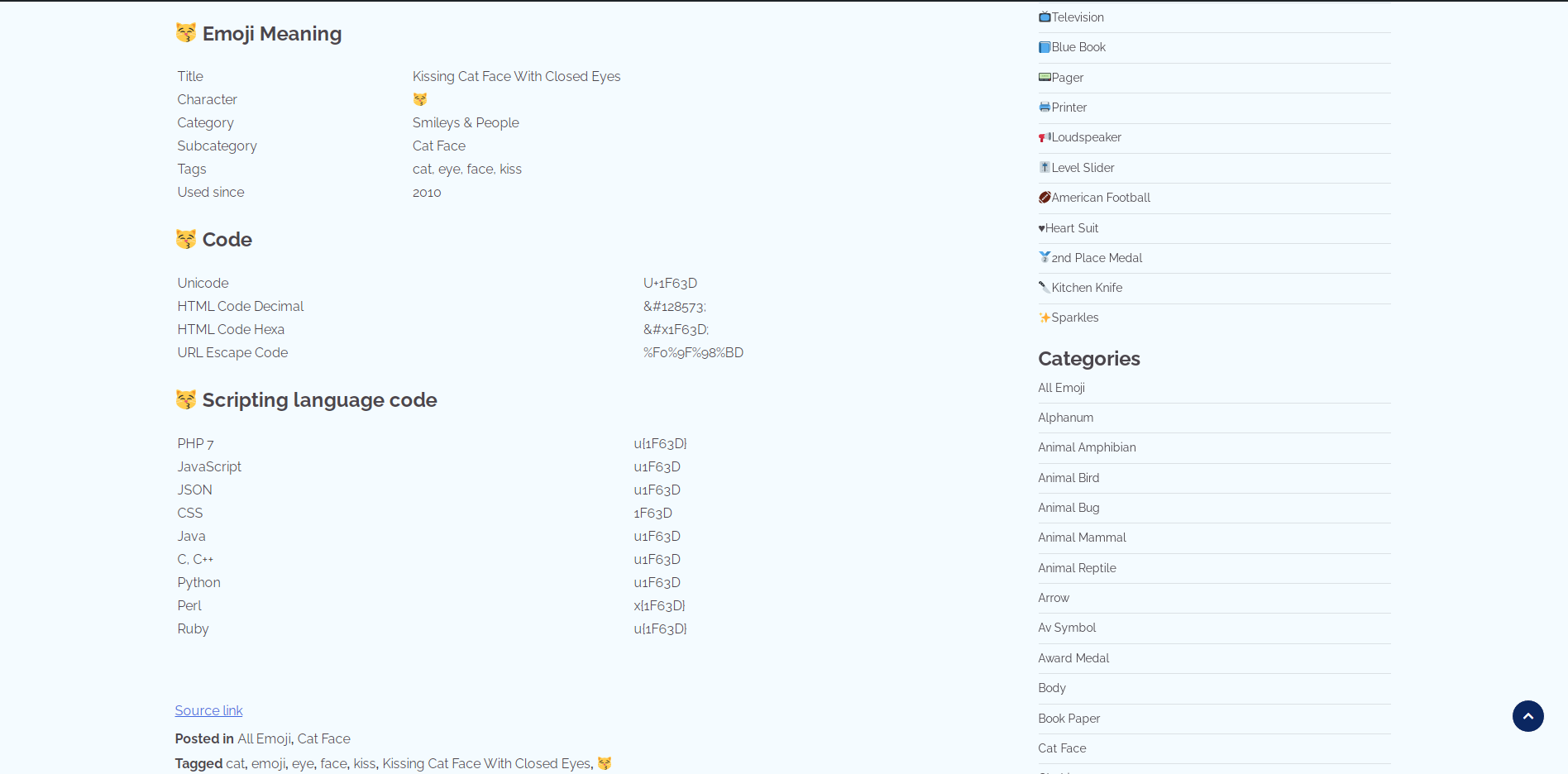Click the cat emoji beside Scripting language code
1568x774 pixels.
[x=186, y=399]
